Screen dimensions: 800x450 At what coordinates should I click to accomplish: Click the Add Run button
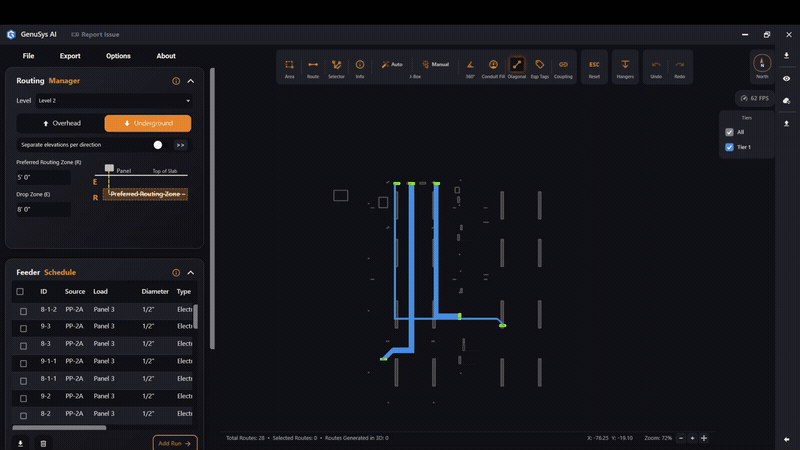pyautogui.click(x=175, y=443)
